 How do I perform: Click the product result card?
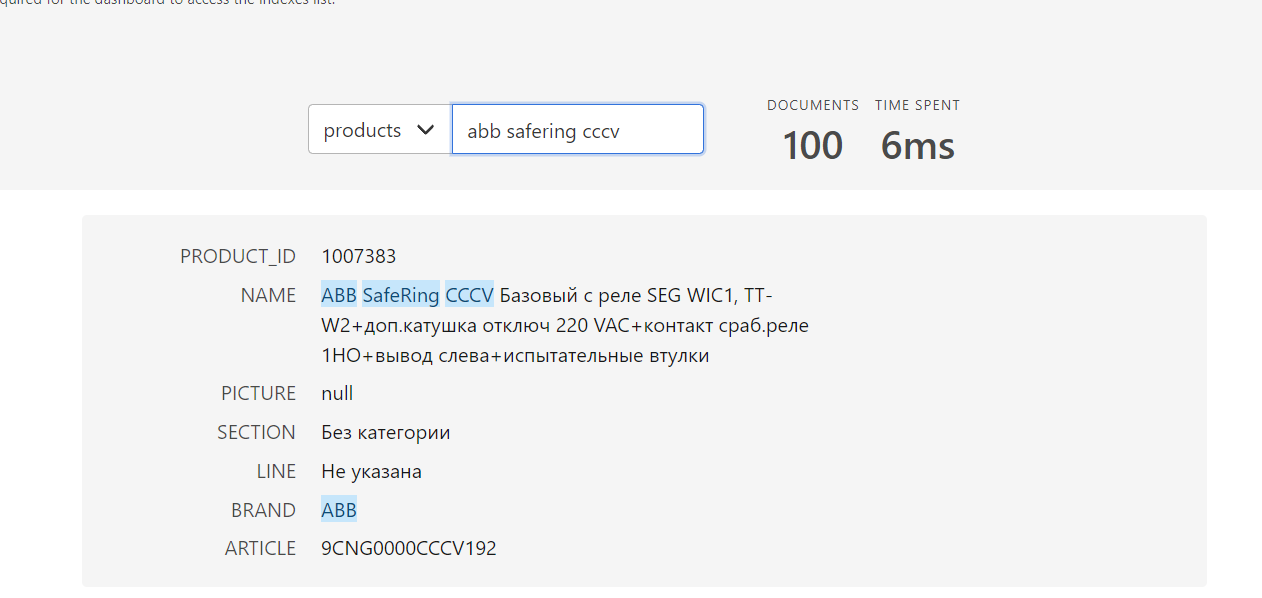pyautogui.click(x=644, y=400)
